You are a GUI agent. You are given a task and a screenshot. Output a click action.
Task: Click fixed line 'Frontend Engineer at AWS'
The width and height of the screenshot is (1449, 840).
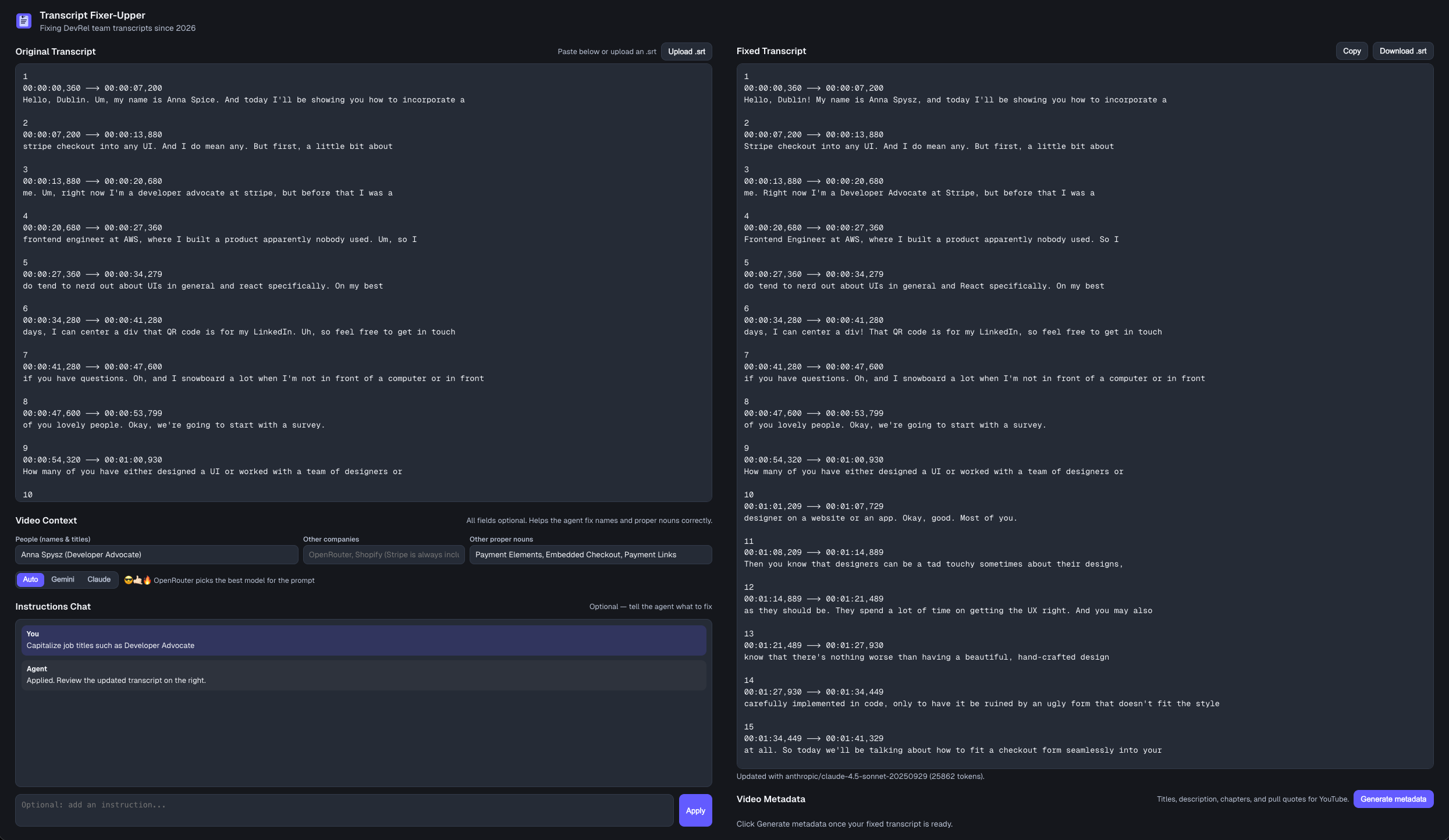coord(931,239)
